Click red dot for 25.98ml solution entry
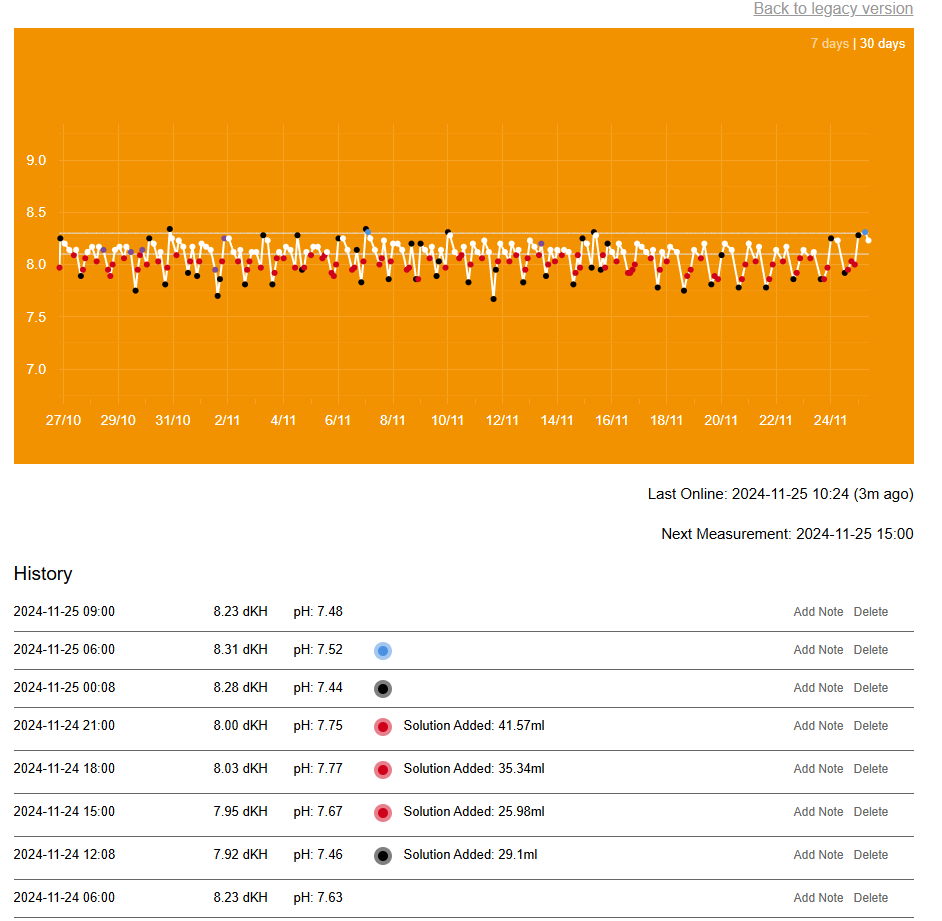Viewport: 942px width, 921px height. click(x=383, y=813)
